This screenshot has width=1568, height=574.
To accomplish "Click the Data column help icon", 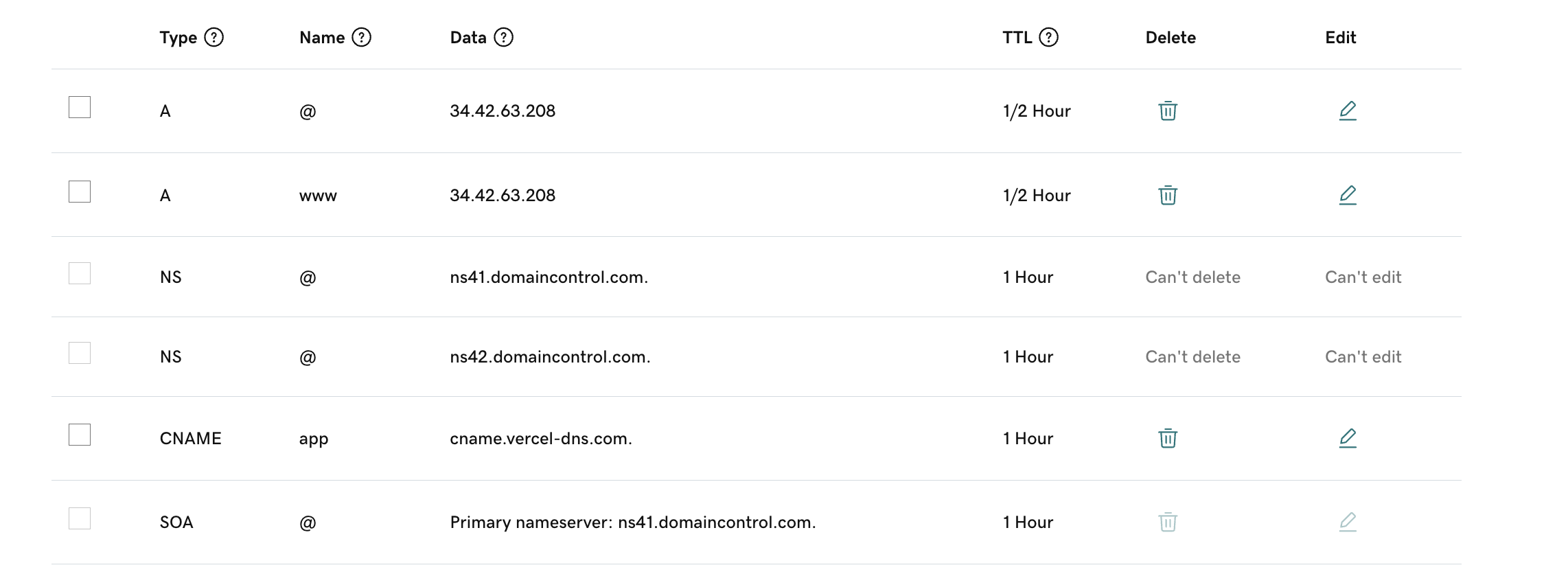I will (x=504, y=37).
